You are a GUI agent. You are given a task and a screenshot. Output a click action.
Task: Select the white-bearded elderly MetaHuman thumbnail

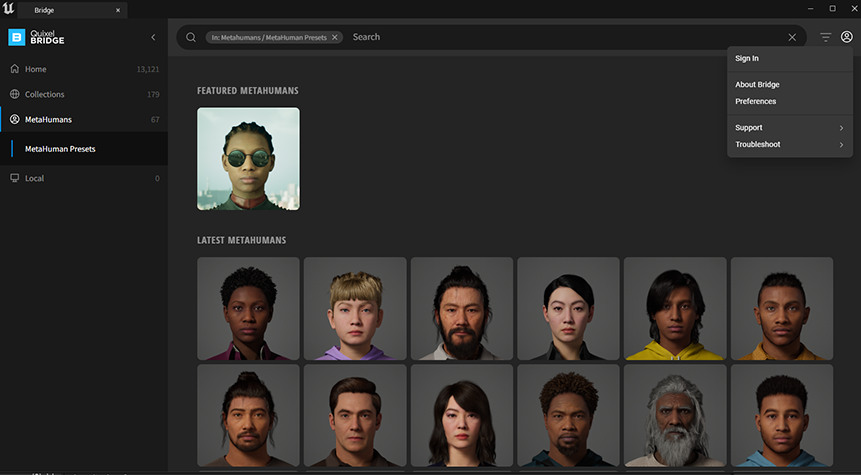click(675, 415)
